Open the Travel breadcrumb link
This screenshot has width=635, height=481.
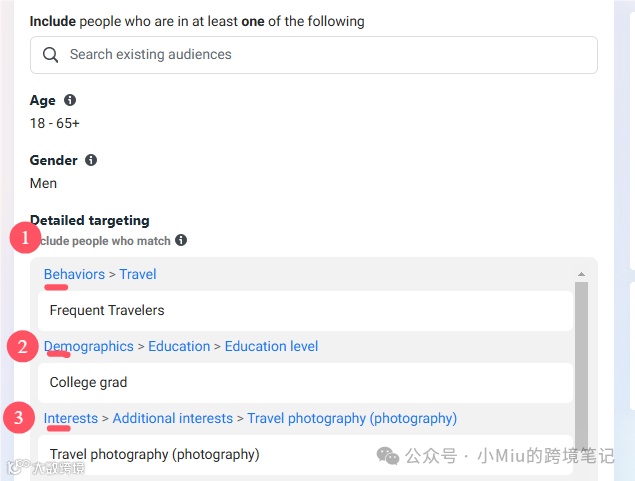click(137, 274)
